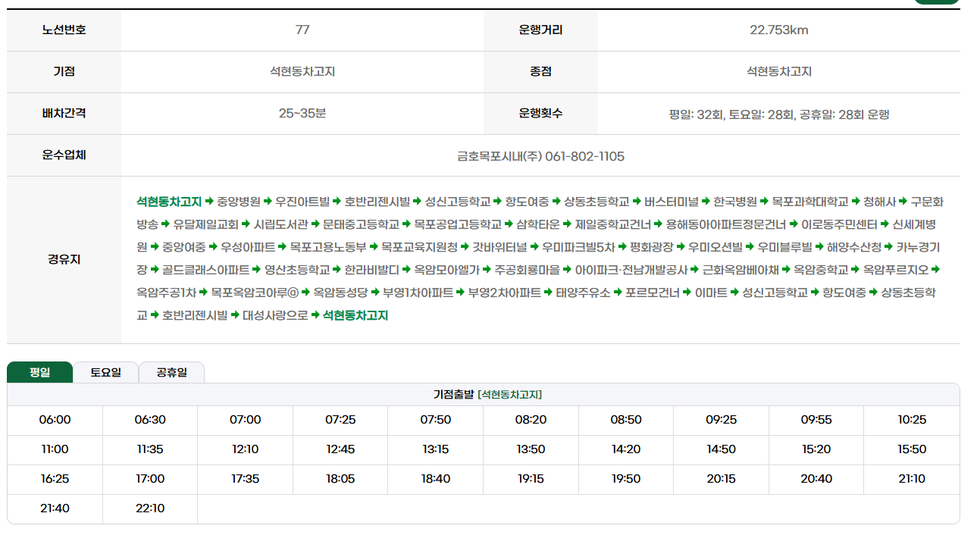Click the 19:50 departure time cell

pos(626,479)
